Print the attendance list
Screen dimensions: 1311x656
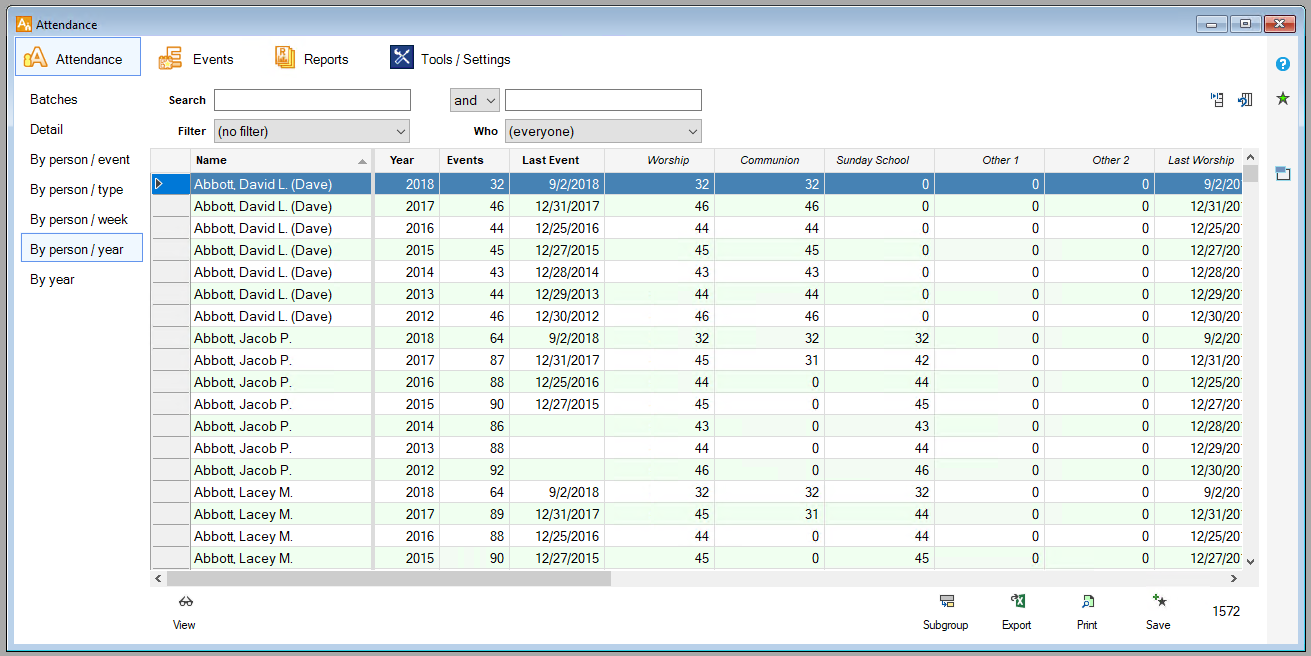pos(1087,602)
